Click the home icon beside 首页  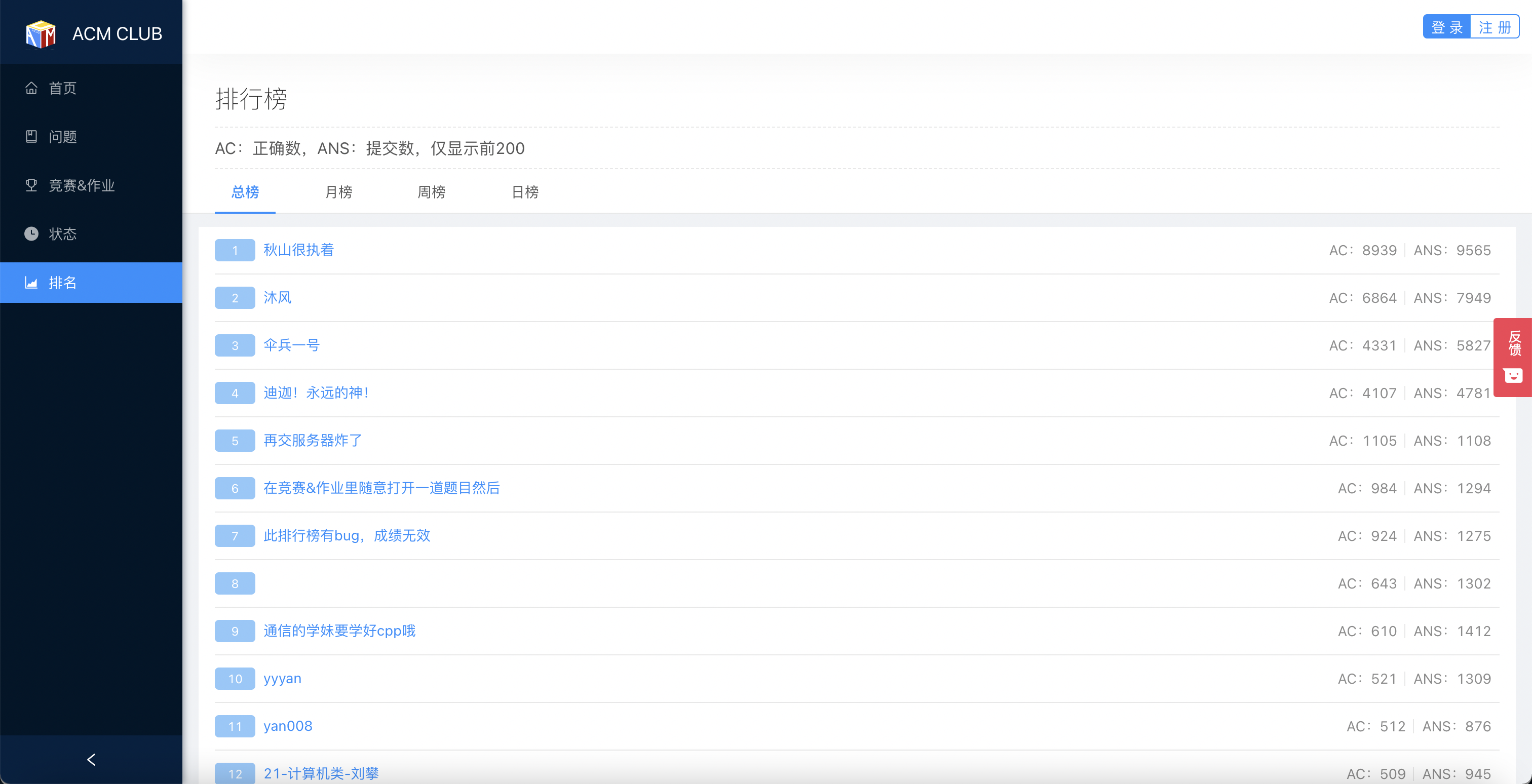(x=31, y=88)
